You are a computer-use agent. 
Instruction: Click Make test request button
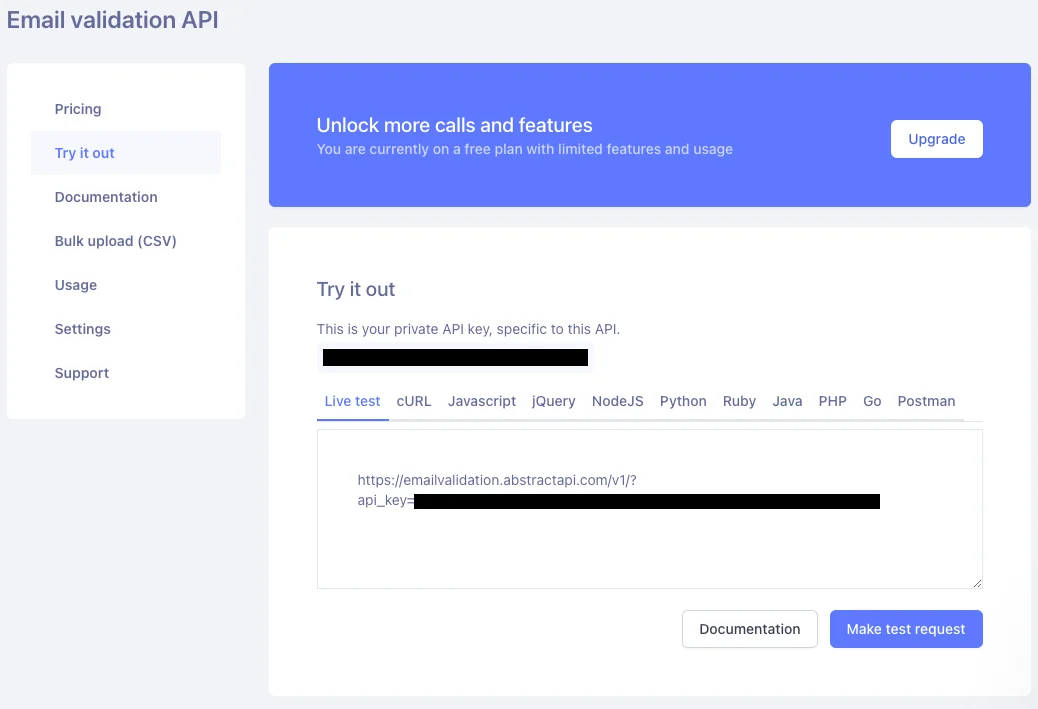[x=906, y=629]
